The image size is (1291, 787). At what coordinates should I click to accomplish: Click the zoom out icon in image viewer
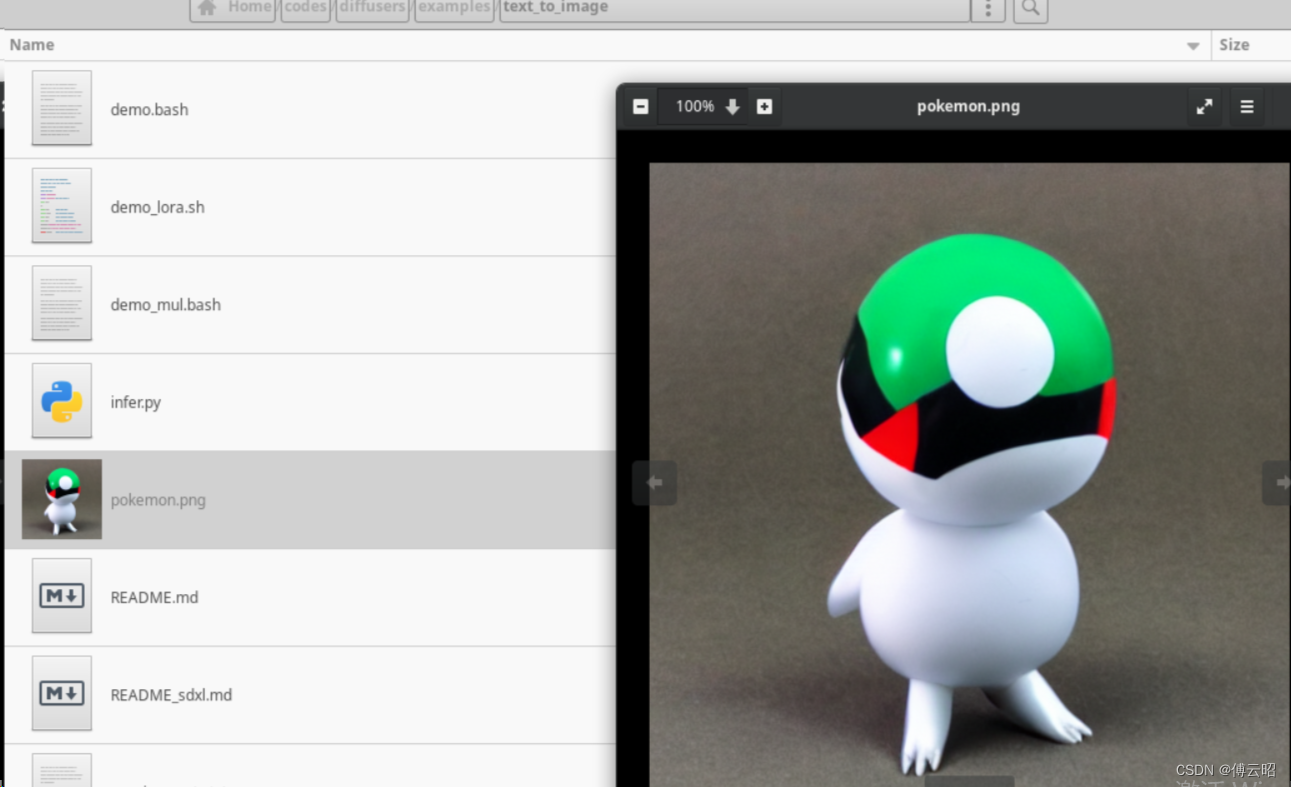coord(640,106)
